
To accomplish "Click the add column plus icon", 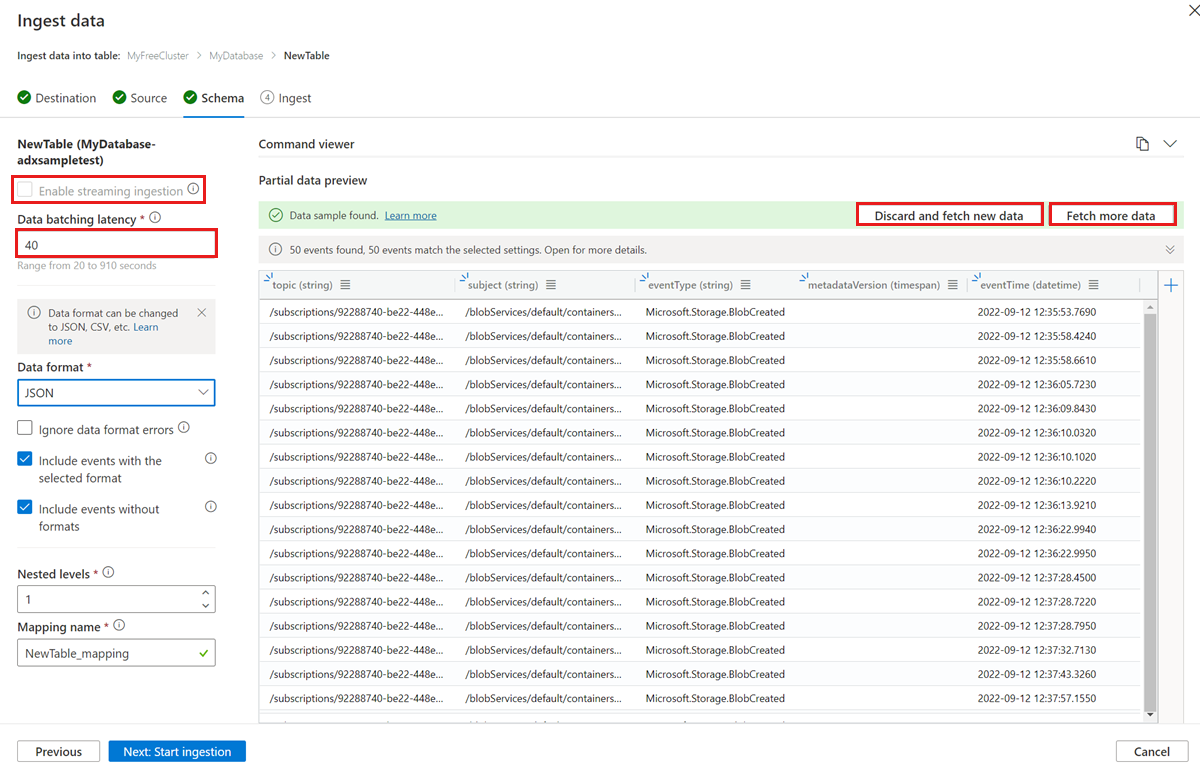I will [1170, 285].
